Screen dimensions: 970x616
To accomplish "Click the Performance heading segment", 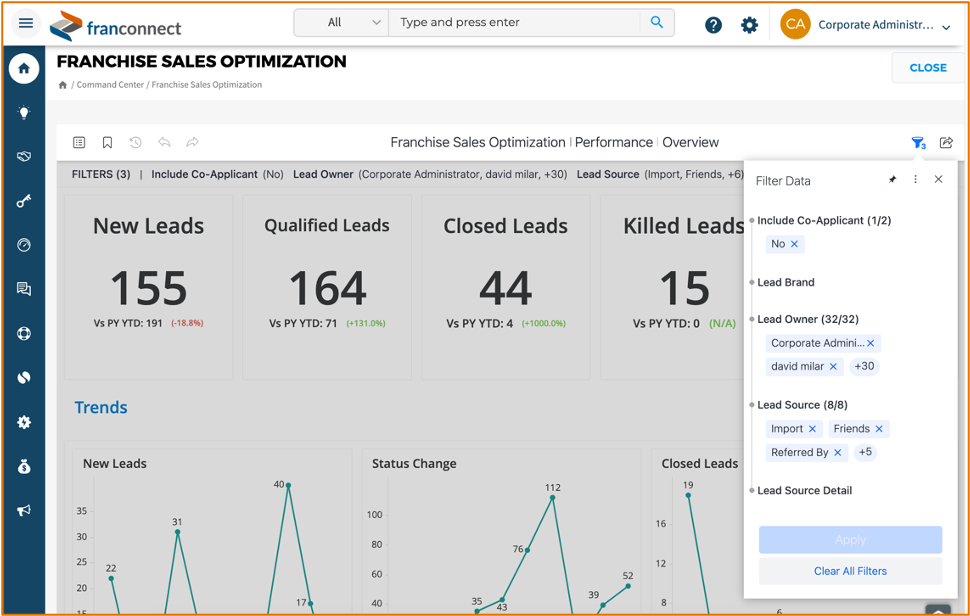I will click(614, 142).
